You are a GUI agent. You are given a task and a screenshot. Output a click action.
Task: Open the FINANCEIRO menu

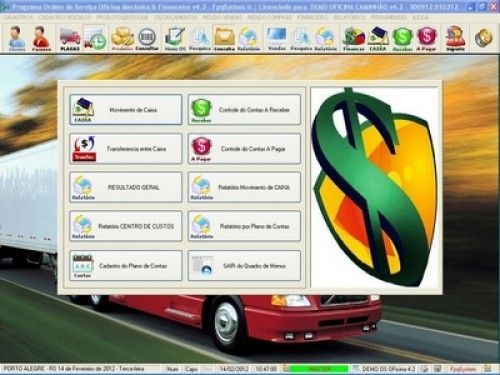(313, 17)
